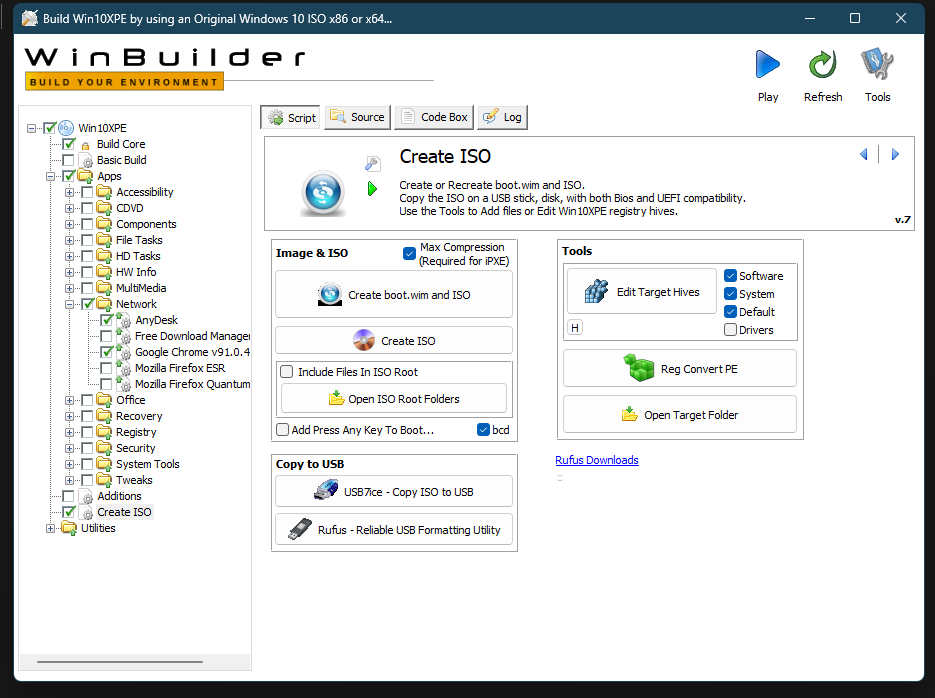
Task: Expand the MultiMedia node
Action: click(70, 288)
